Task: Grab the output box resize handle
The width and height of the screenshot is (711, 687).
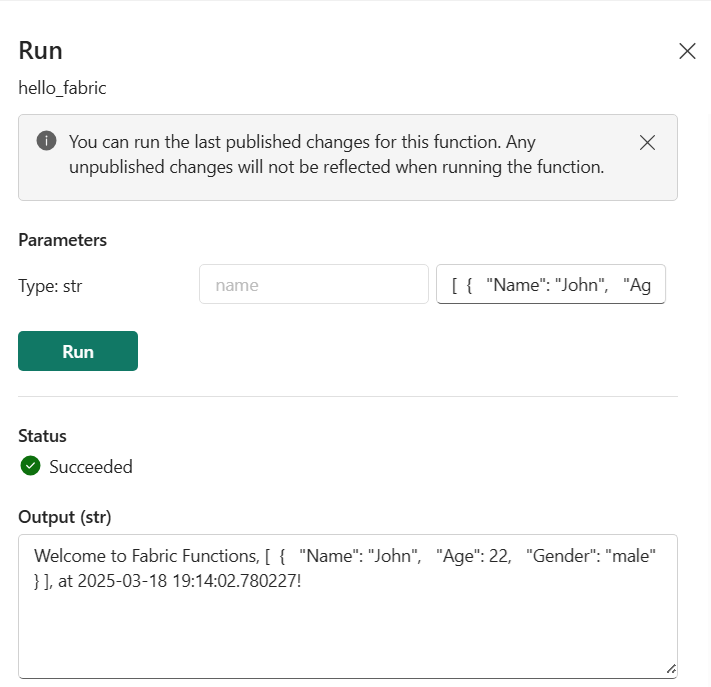Action: pos(670,669)
